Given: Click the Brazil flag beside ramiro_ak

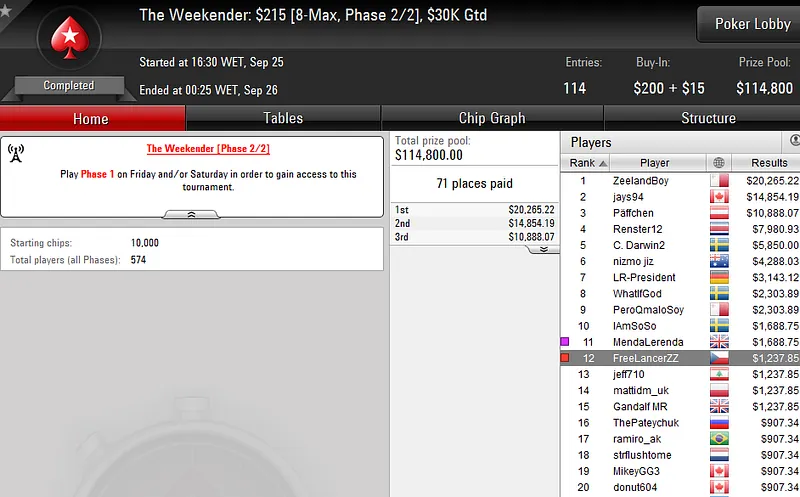Looking at the screenshot, I should [719, 438].
